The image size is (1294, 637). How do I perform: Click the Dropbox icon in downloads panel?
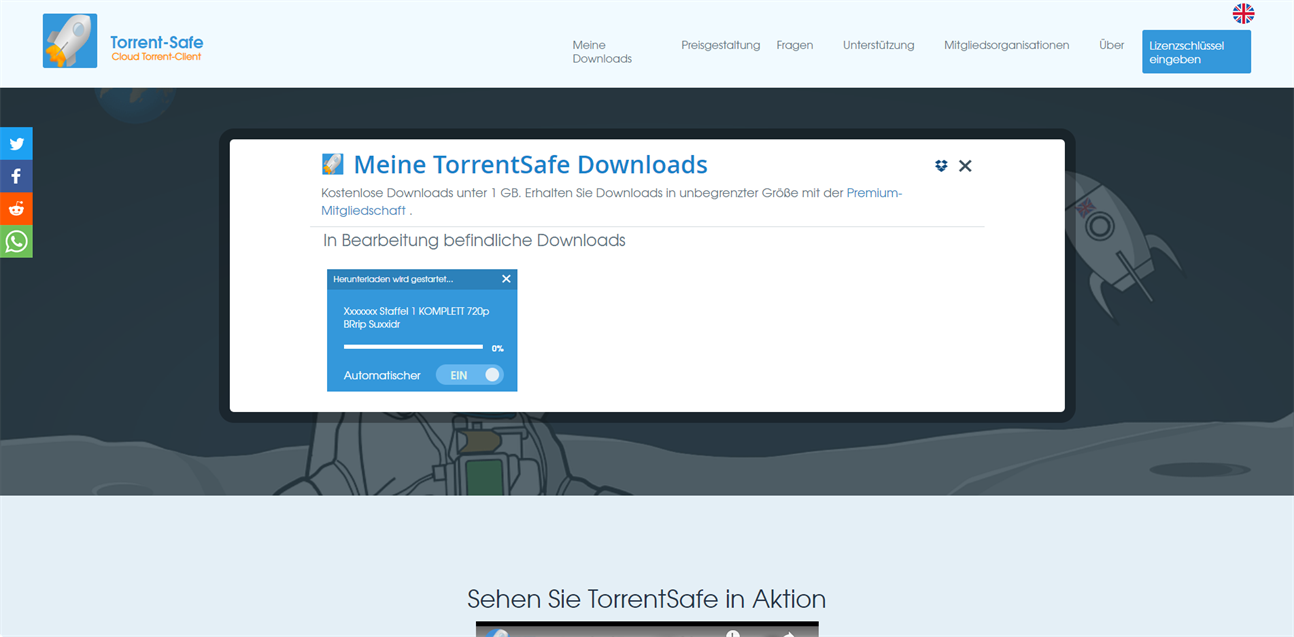point(941,166)
